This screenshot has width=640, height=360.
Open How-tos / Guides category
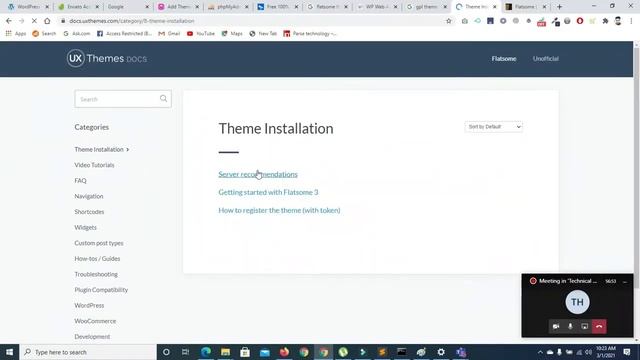point(97,258)
